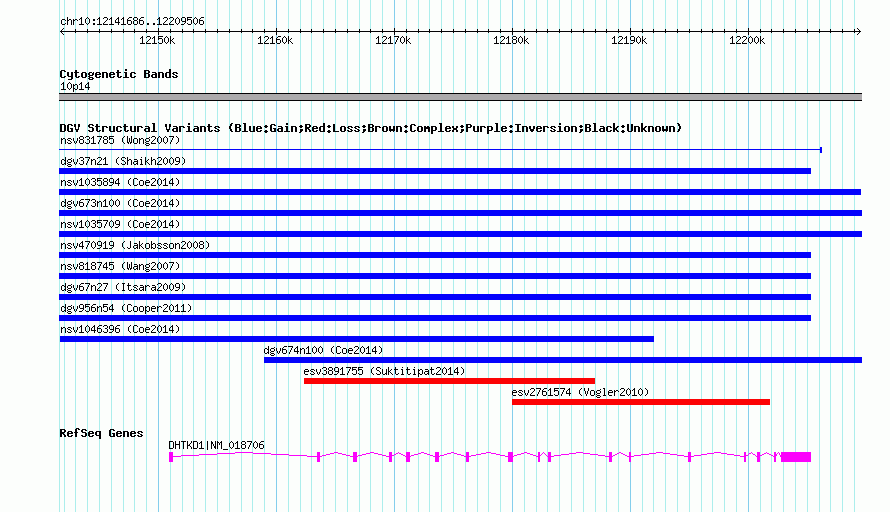Select the DGV Structural Variants track title
Image resolution: width=890 pixels, height=512 pixels.
coord(371,128)
